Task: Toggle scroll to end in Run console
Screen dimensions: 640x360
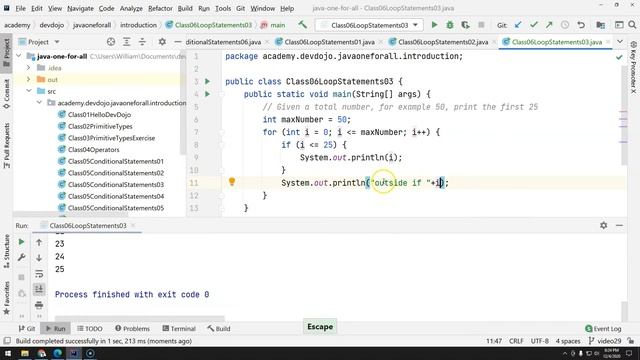Action: [39, 289]
